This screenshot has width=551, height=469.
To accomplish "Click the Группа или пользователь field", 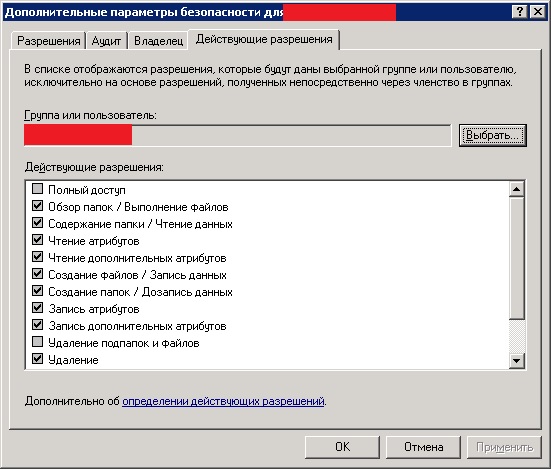I will tap(238, 135).
